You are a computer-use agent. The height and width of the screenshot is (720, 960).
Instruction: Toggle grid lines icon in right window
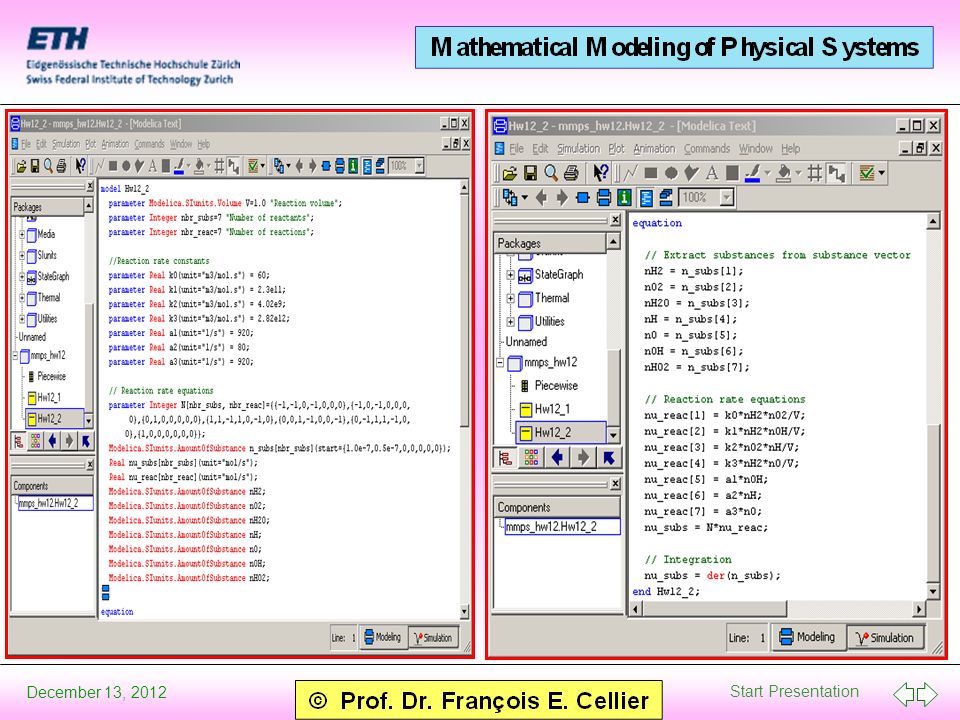(x=814, y=174)
